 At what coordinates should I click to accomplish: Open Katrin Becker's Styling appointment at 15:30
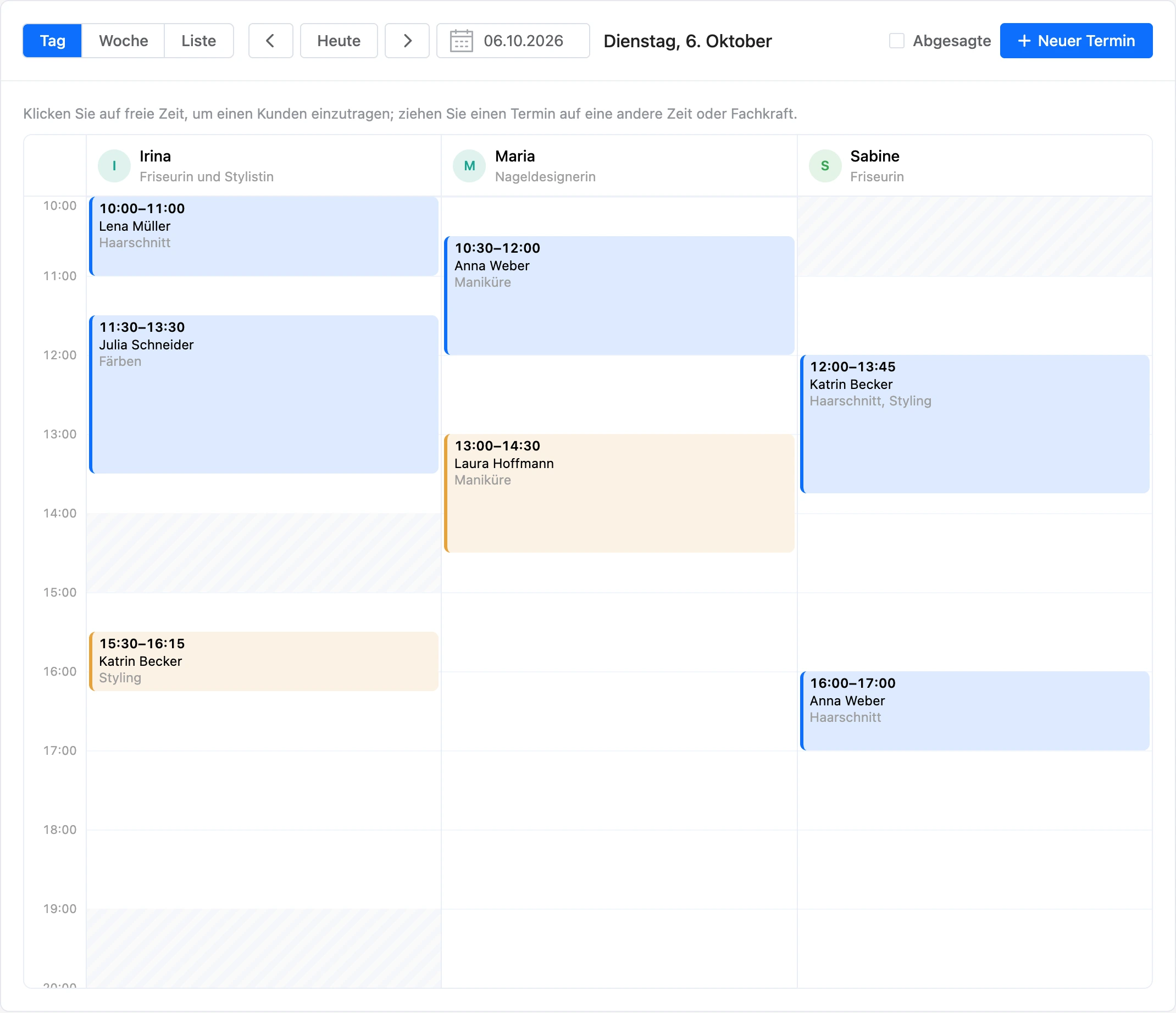264,661
